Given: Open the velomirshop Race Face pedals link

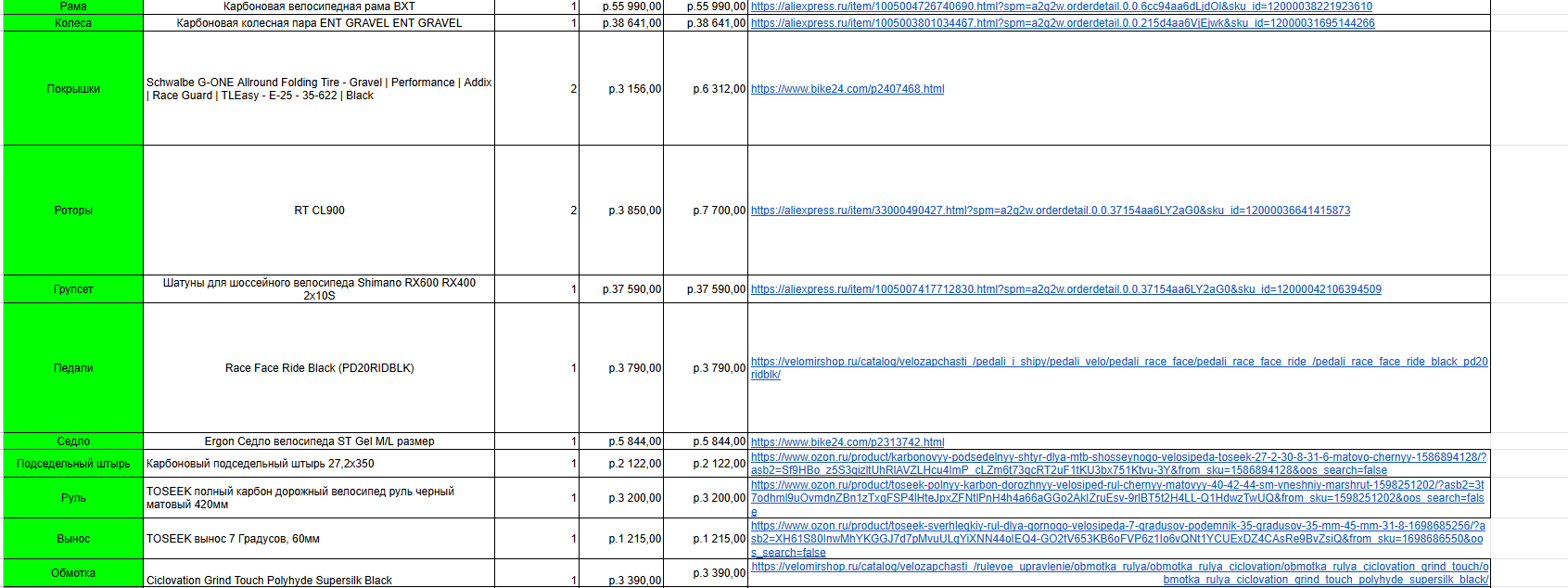Looking at the screenshot, I should (1119, 368).
